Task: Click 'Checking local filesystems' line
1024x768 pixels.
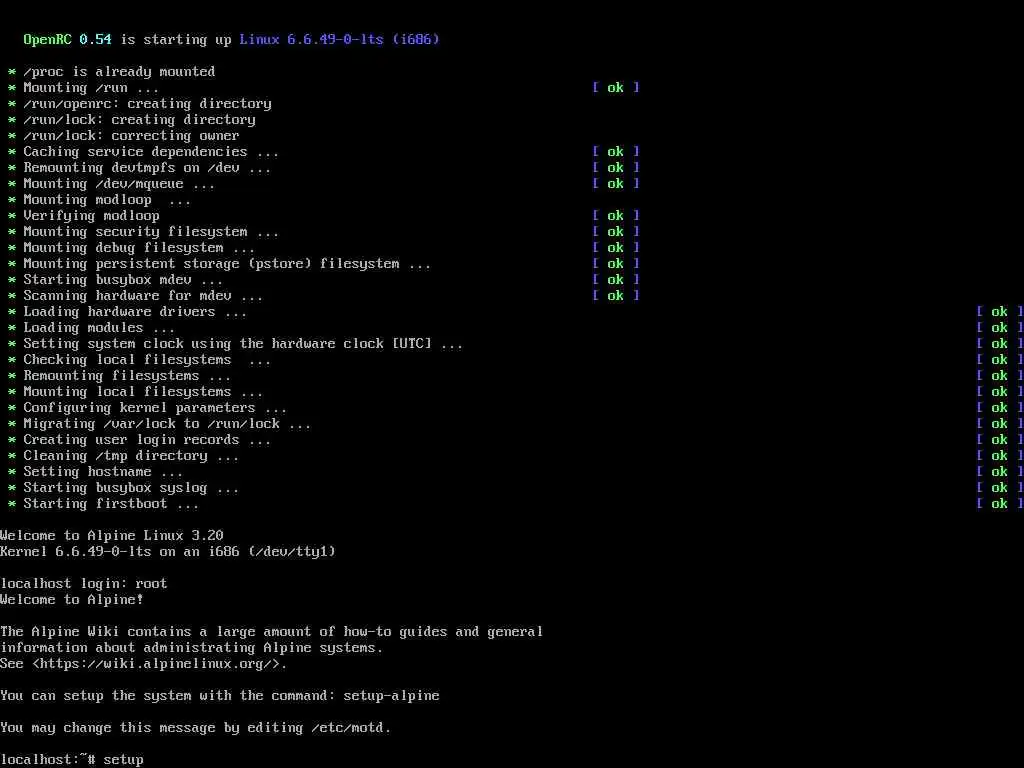Action: pyautogui.click(x=147, y=360)
